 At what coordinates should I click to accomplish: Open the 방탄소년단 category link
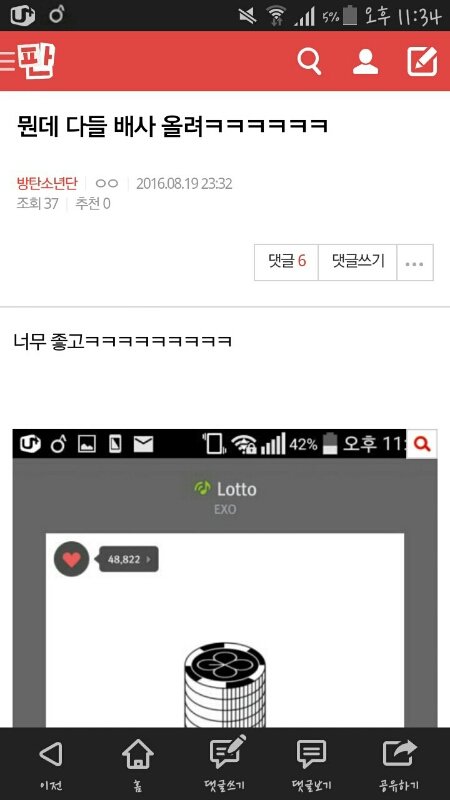pyautogui.click(x=47, y=184)
